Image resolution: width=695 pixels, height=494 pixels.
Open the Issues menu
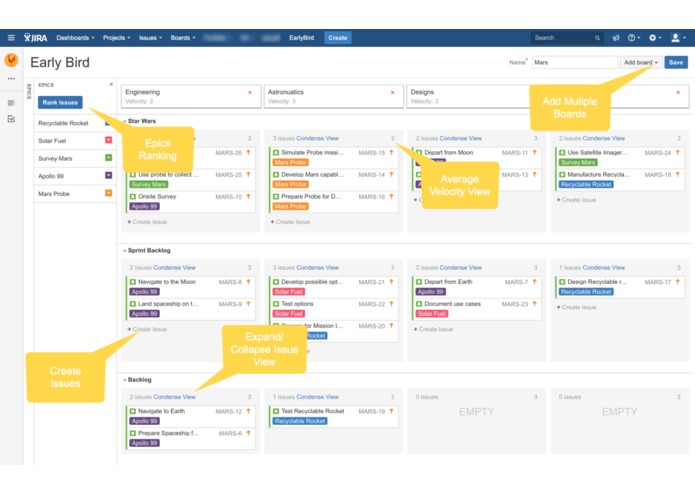(x=150, y=38)
